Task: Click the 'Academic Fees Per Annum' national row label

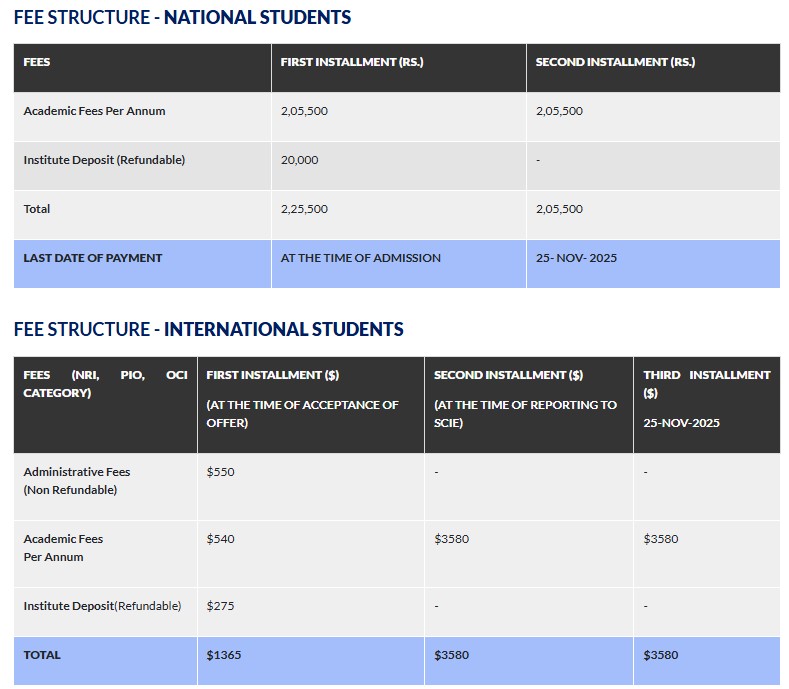Action: (x=95, y=111)
